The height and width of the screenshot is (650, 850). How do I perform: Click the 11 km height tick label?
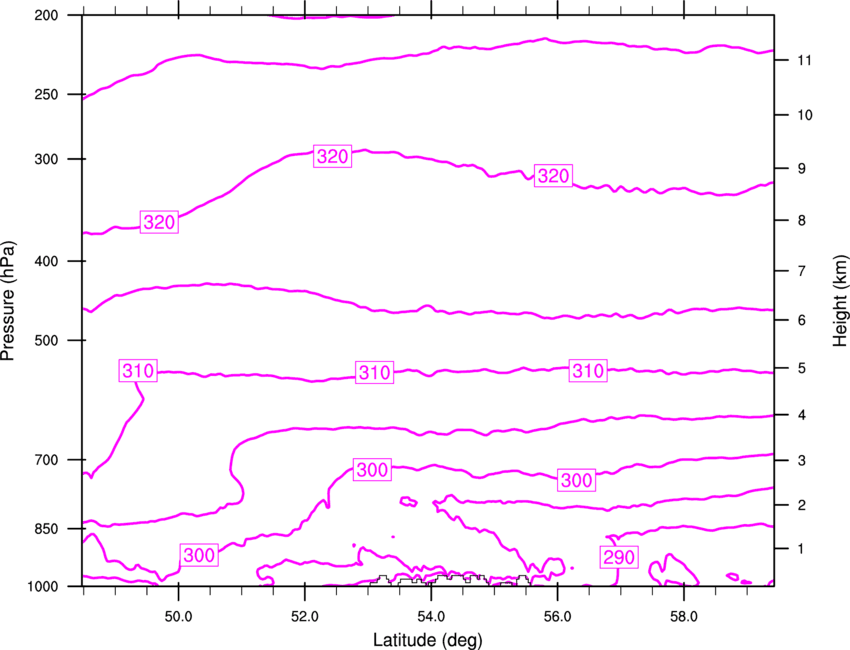[804, 60]
